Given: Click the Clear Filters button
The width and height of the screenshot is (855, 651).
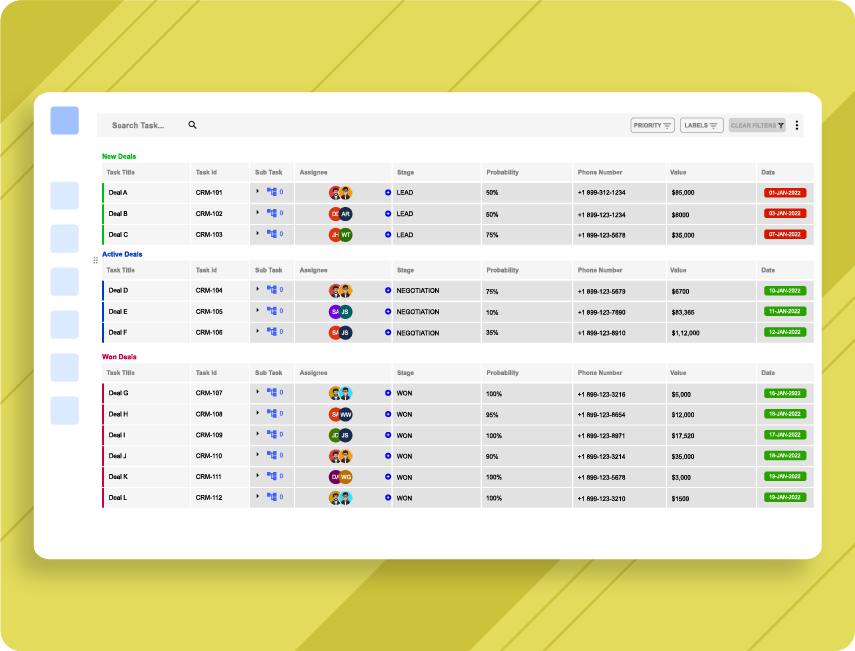Looking at the screenshot, I should pyautogui.click(x=756, y=125).
